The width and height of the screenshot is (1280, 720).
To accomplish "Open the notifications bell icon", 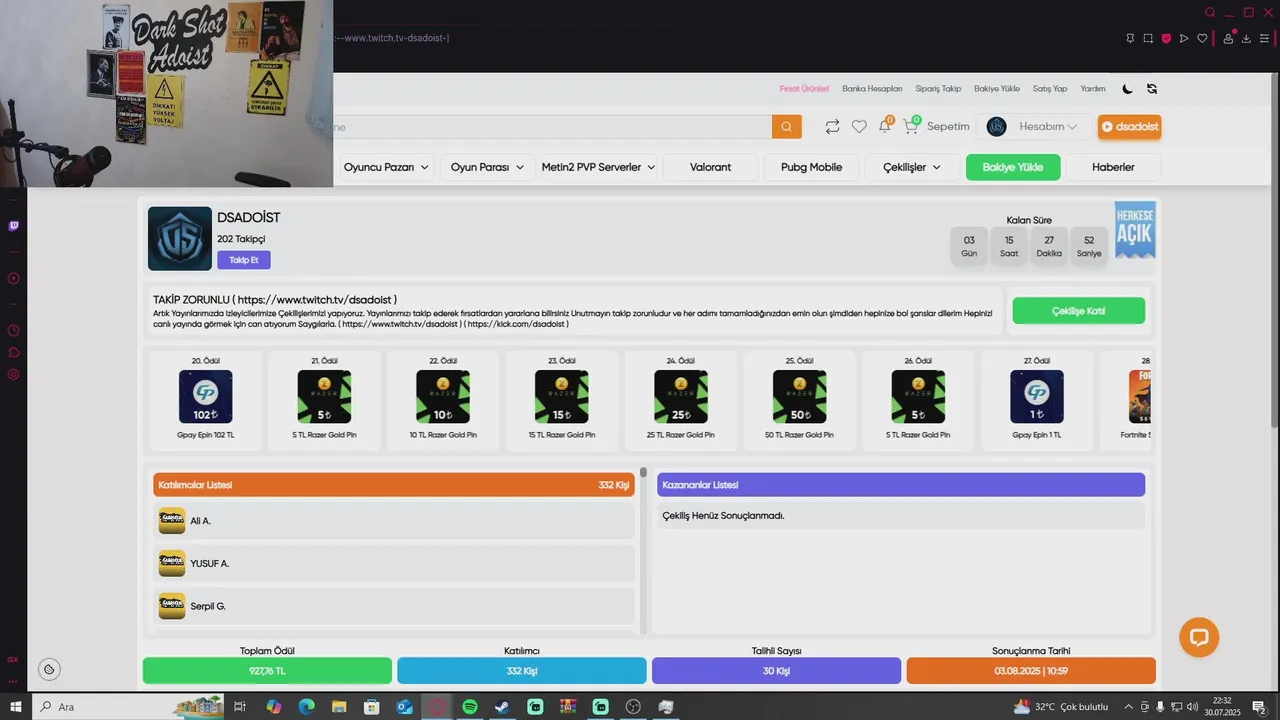I will [885, 126].
